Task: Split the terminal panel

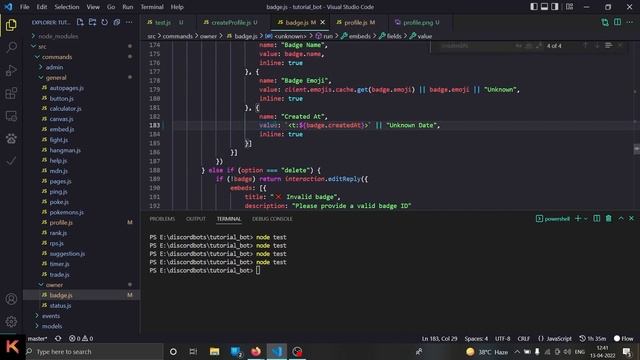Action: click(597, 219)
